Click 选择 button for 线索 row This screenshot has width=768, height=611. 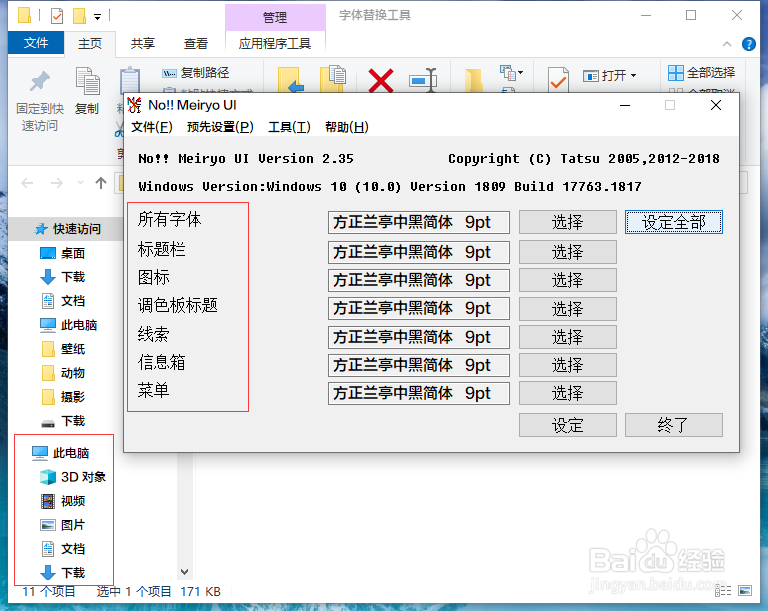click(568, 337)
